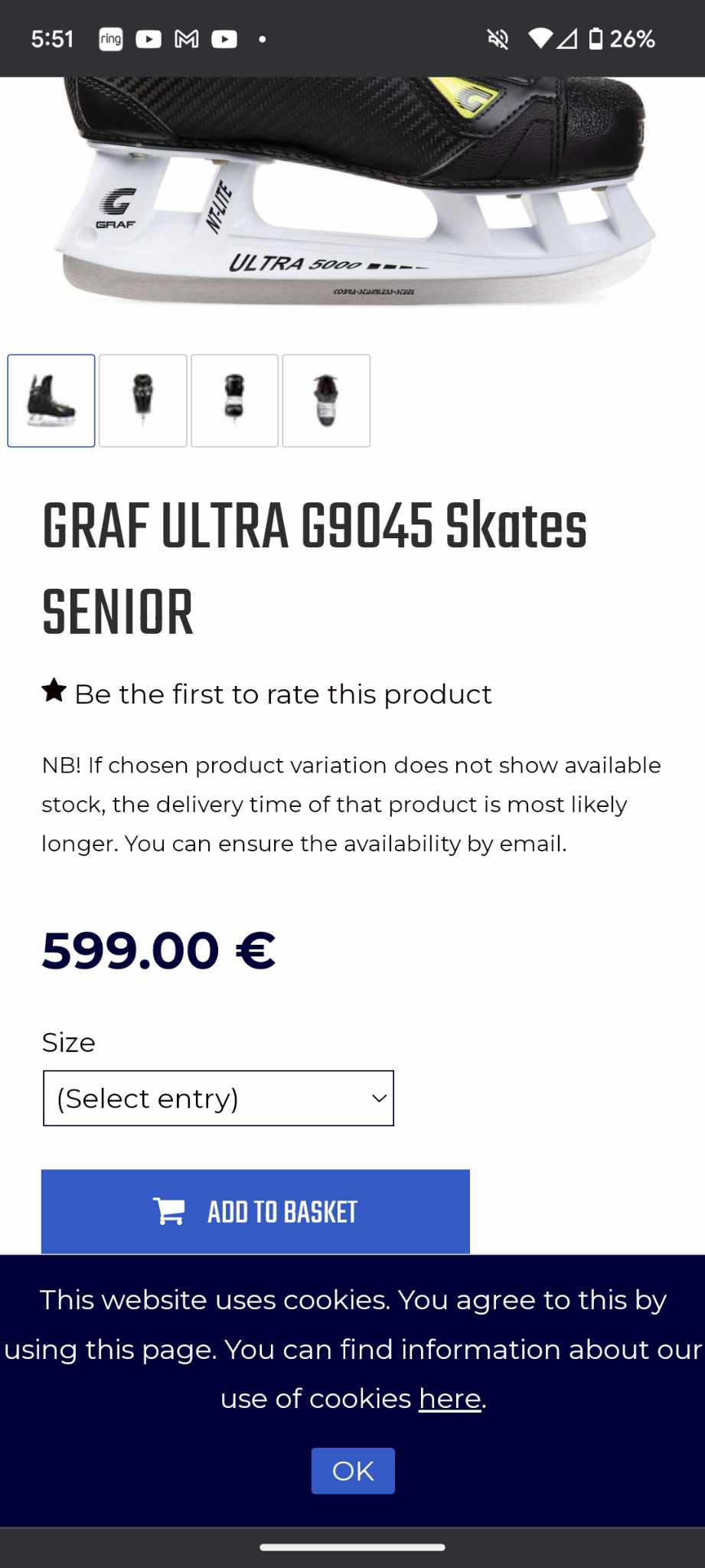Open the Ring notification icon
Screen dimensions: 705x1568
(x=109, y=38)
